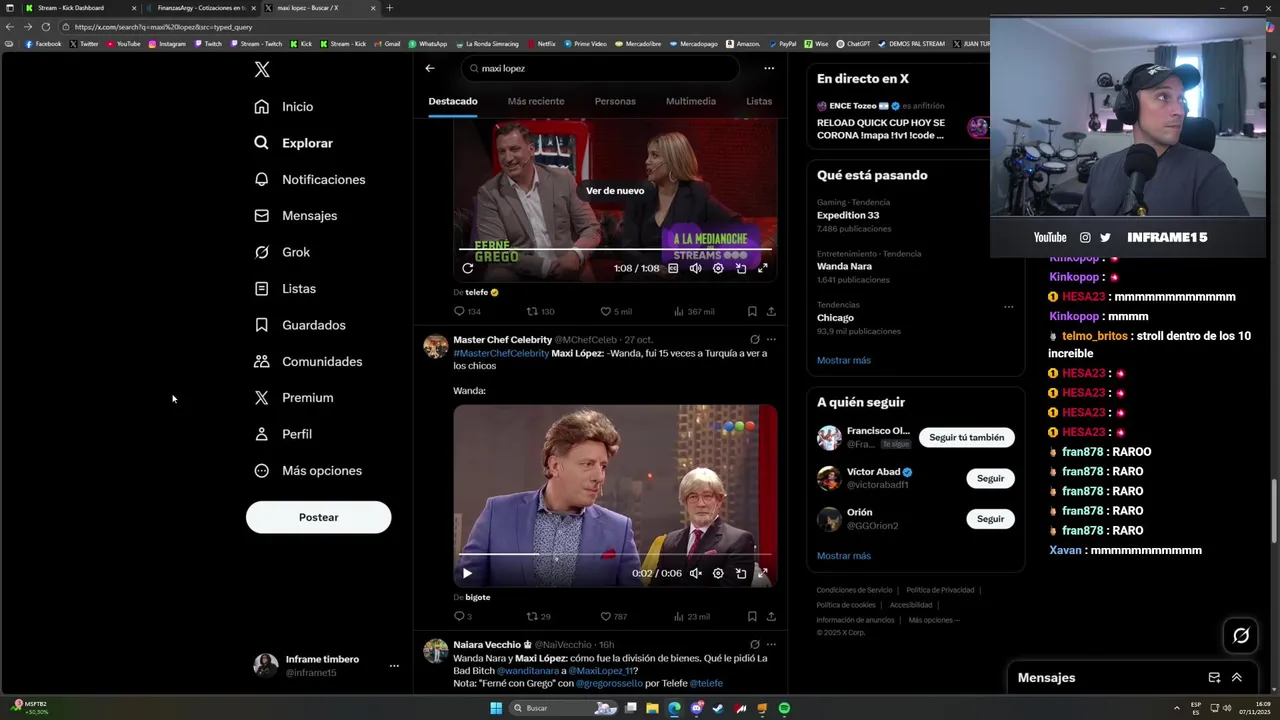1280x720 pixels.
Task: Switch to Multimedia tab
Action: pos(691,102)
